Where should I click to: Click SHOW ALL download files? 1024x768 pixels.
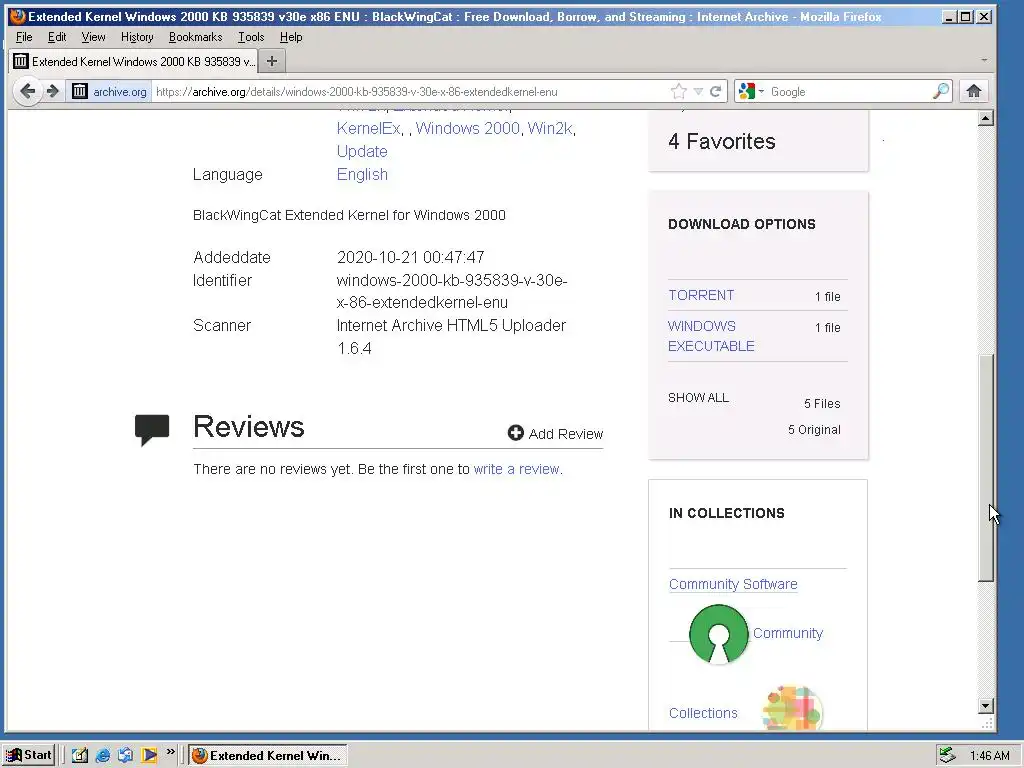click(698, 398)
